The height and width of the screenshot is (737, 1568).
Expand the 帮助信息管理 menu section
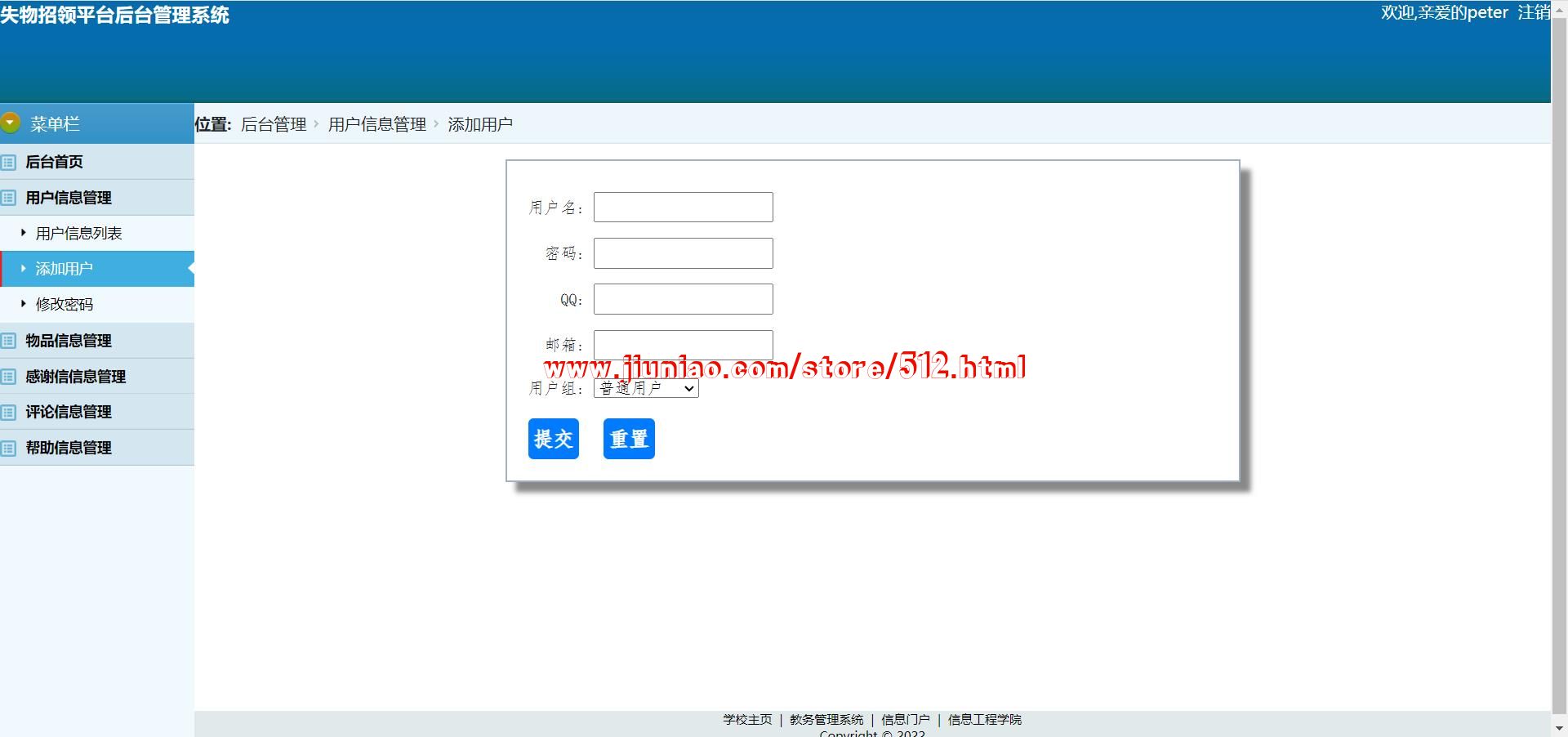(x=97, y=448)
